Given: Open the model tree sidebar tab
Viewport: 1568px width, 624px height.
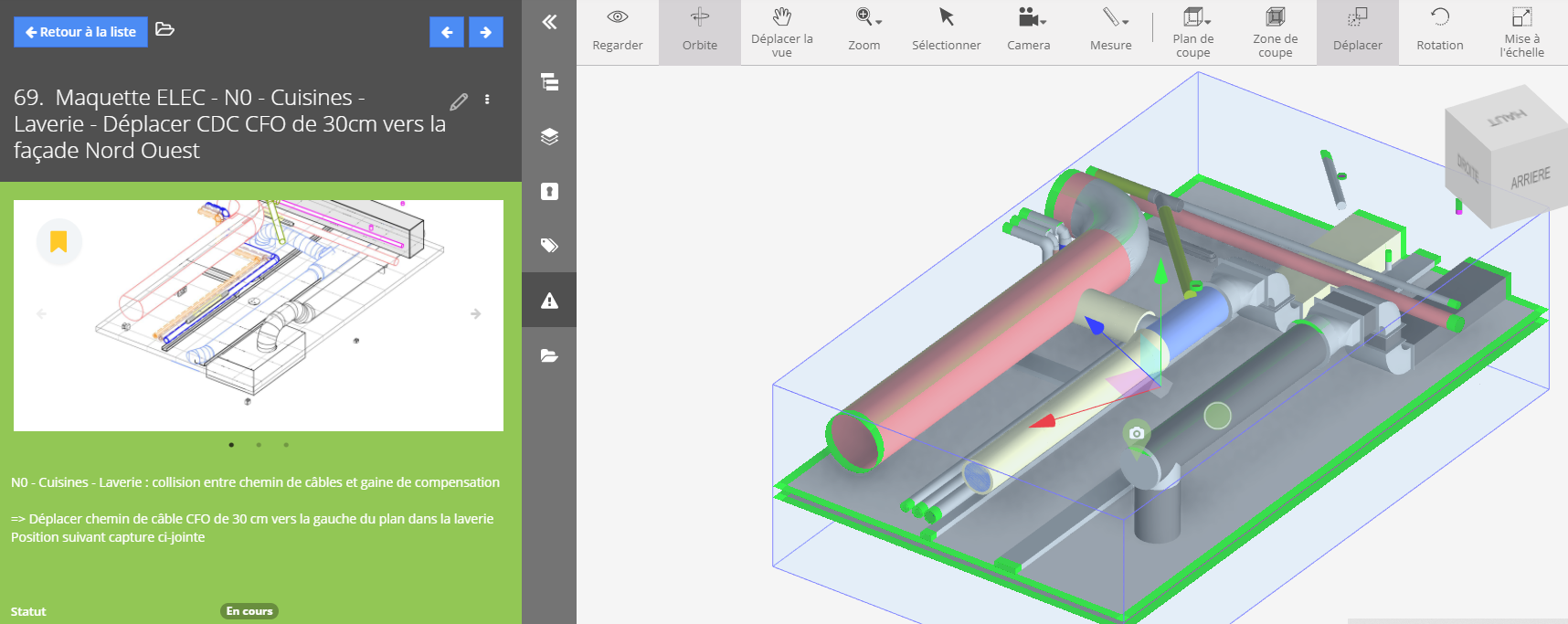Looking at the screenshot, I should (x=549, y=82).
